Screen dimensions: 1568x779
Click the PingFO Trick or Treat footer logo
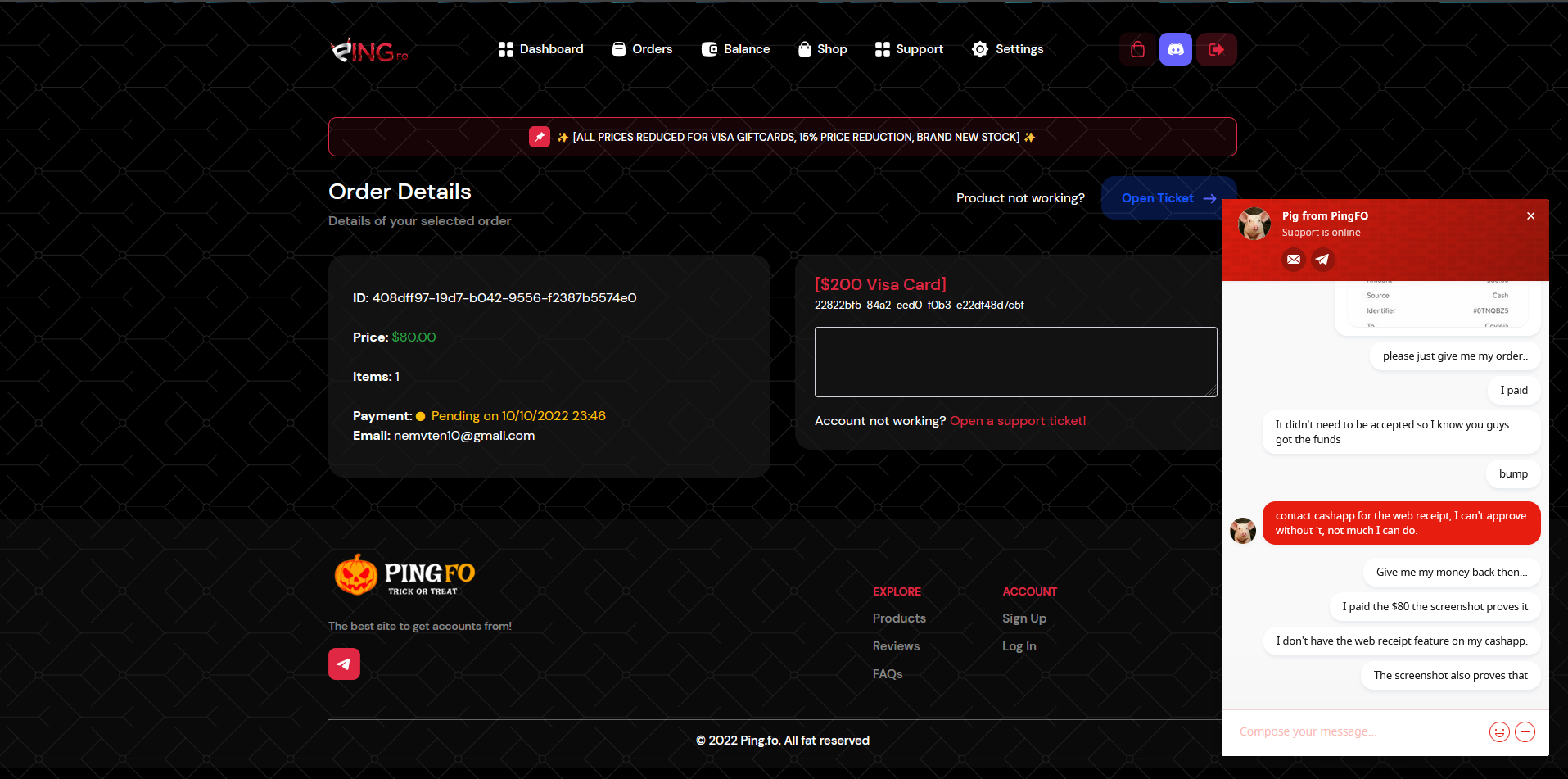point(404,575)
